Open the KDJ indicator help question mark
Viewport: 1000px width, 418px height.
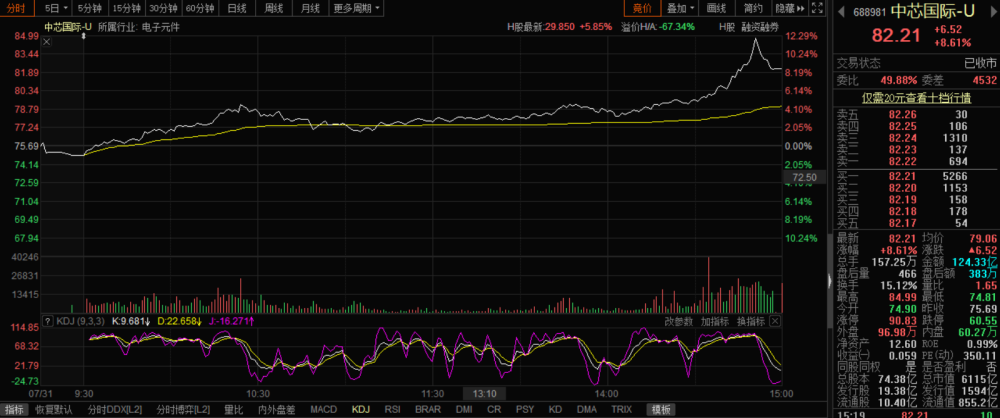tap(47, 321)
